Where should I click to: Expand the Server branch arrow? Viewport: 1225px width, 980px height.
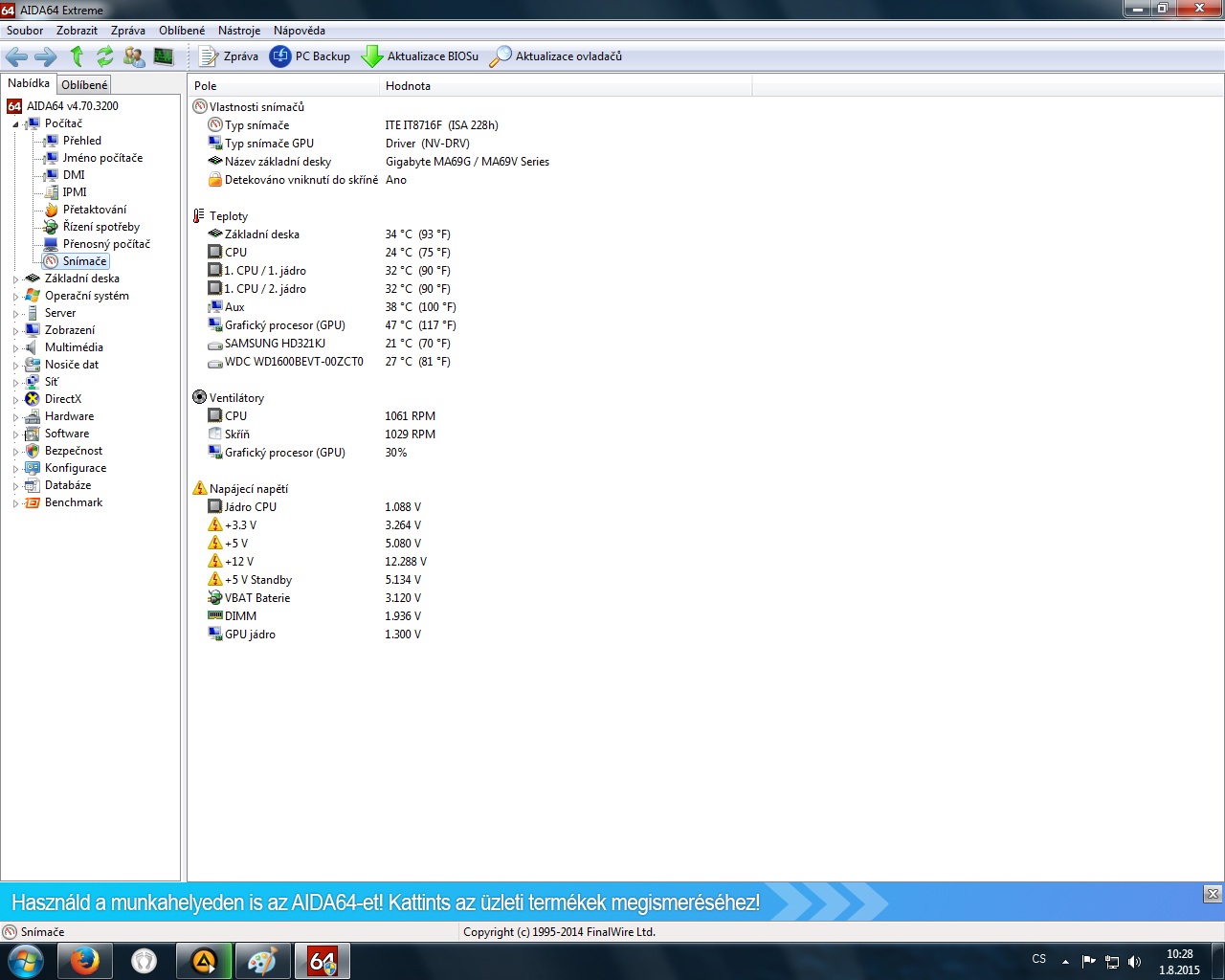click(15, 314)
